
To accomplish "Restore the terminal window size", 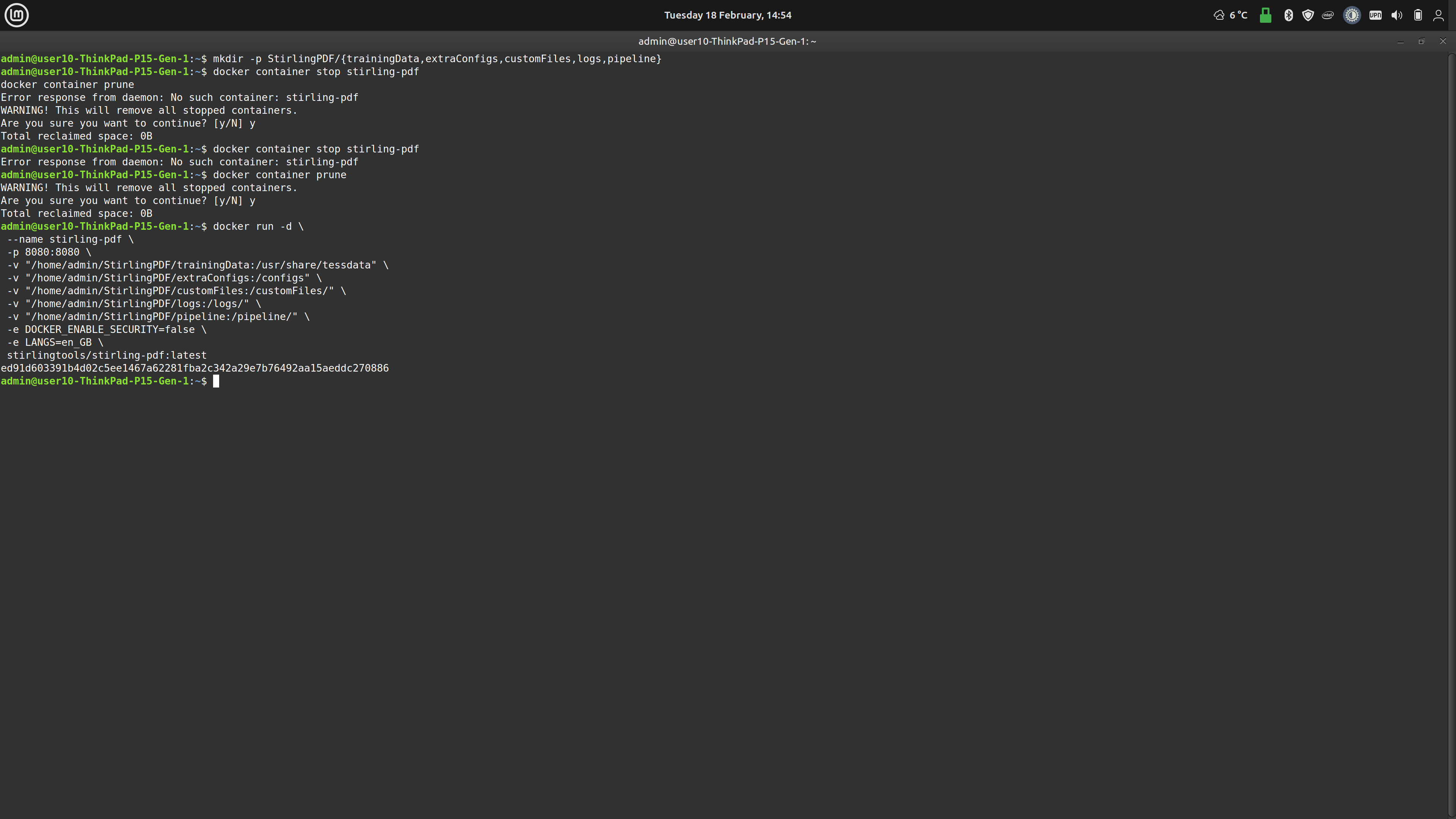I will [1421, 41].
